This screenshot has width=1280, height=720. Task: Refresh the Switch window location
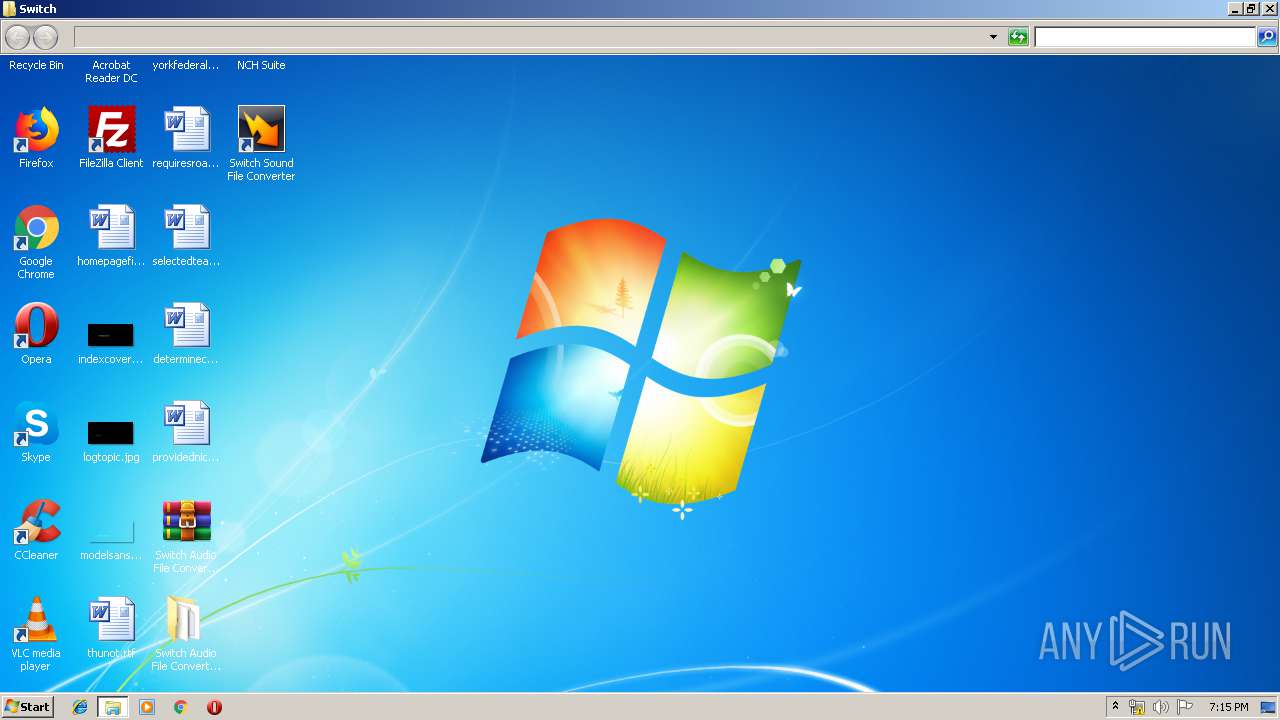[x=1018, y=37]
